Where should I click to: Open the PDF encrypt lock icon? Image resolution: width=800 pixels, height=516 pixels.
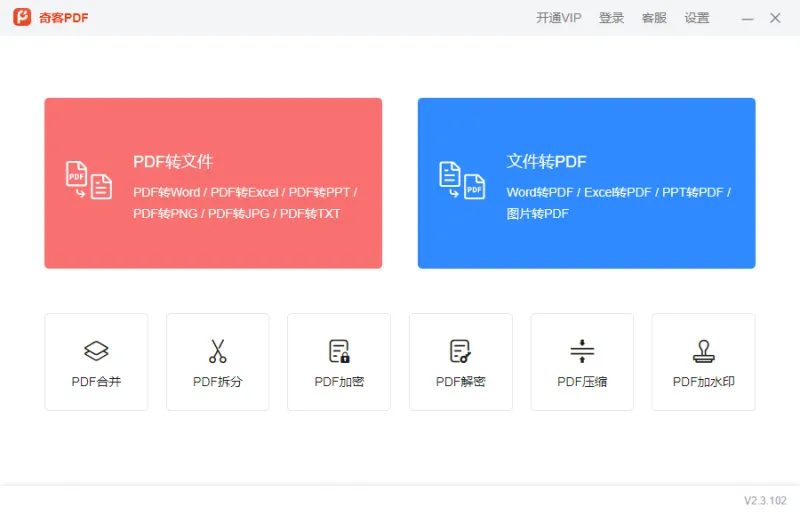339,351
